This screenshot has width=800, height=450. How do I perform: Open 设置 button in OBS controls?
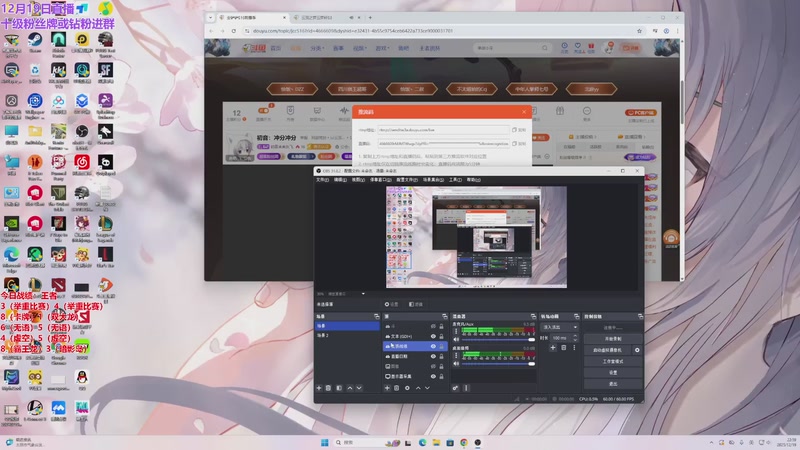(613, 373)
